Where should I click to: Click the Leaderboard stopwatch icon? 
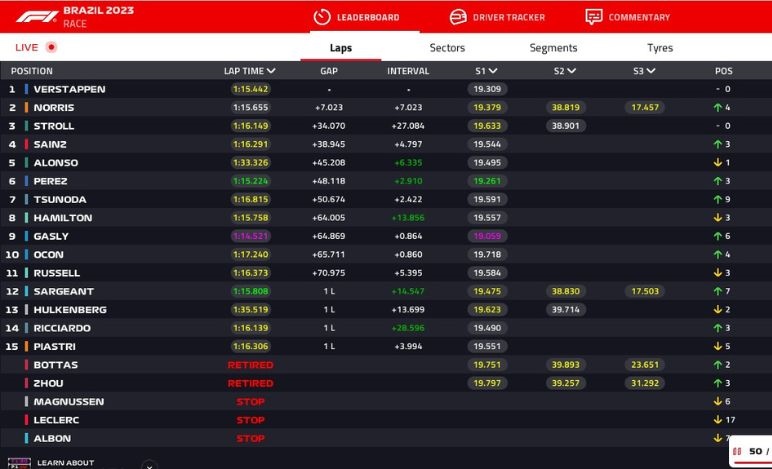(x=322, y=17)
